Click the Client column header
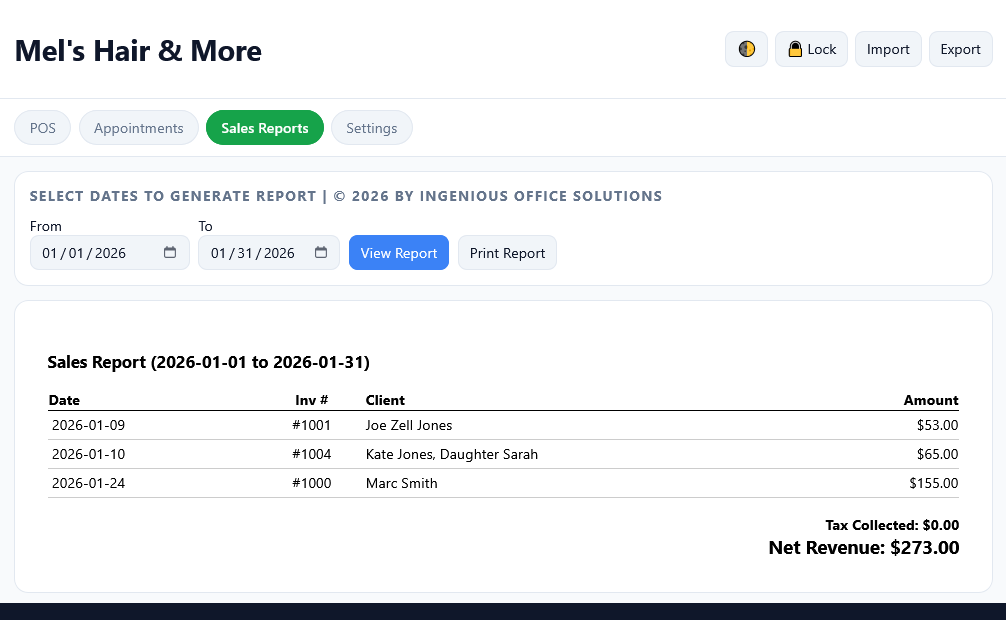Viewport: 1006px width, 620px height. pyautogui.click(x=385, y=400)
